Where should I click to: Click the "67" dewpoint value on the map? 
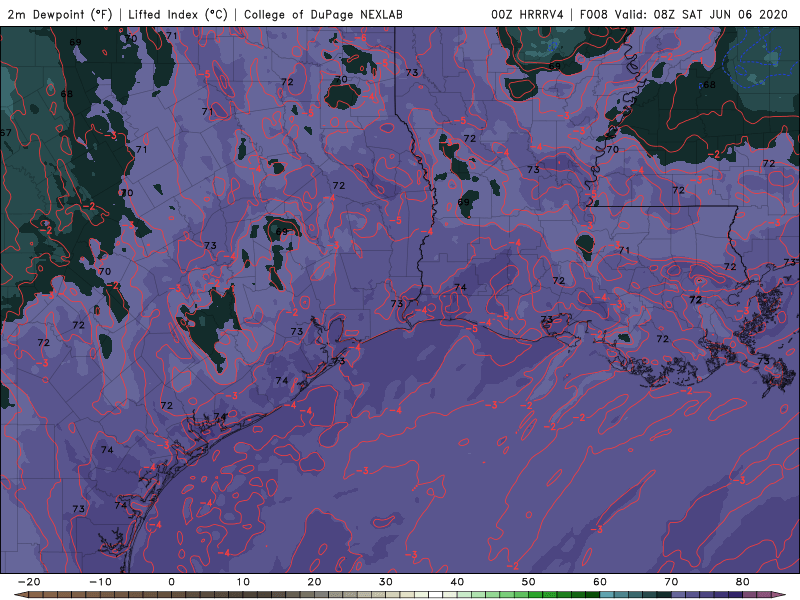point(6,133)
